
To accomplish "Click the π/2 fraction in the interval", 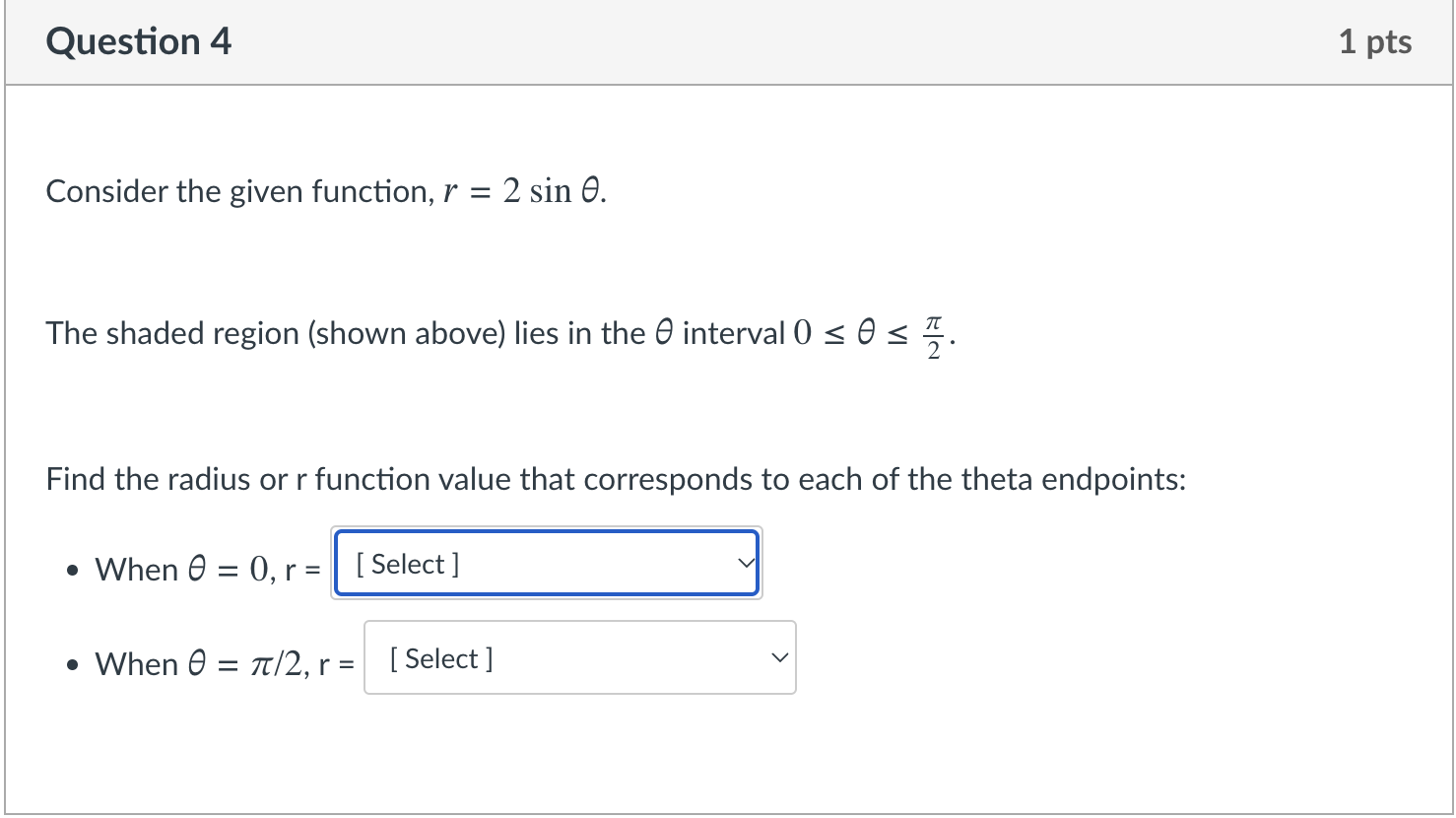I will 933,334.
